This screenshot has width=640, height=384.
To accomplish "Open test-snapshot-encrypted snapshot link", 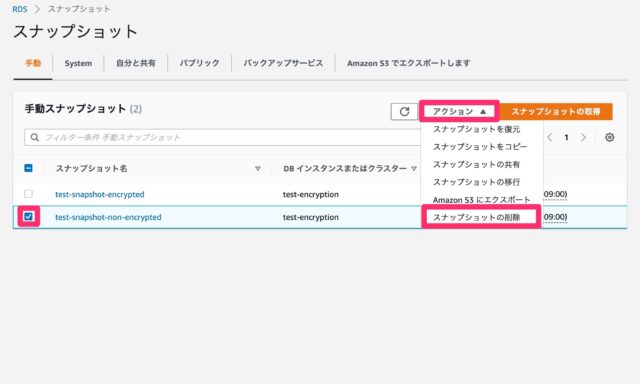I will coord(100,194).
